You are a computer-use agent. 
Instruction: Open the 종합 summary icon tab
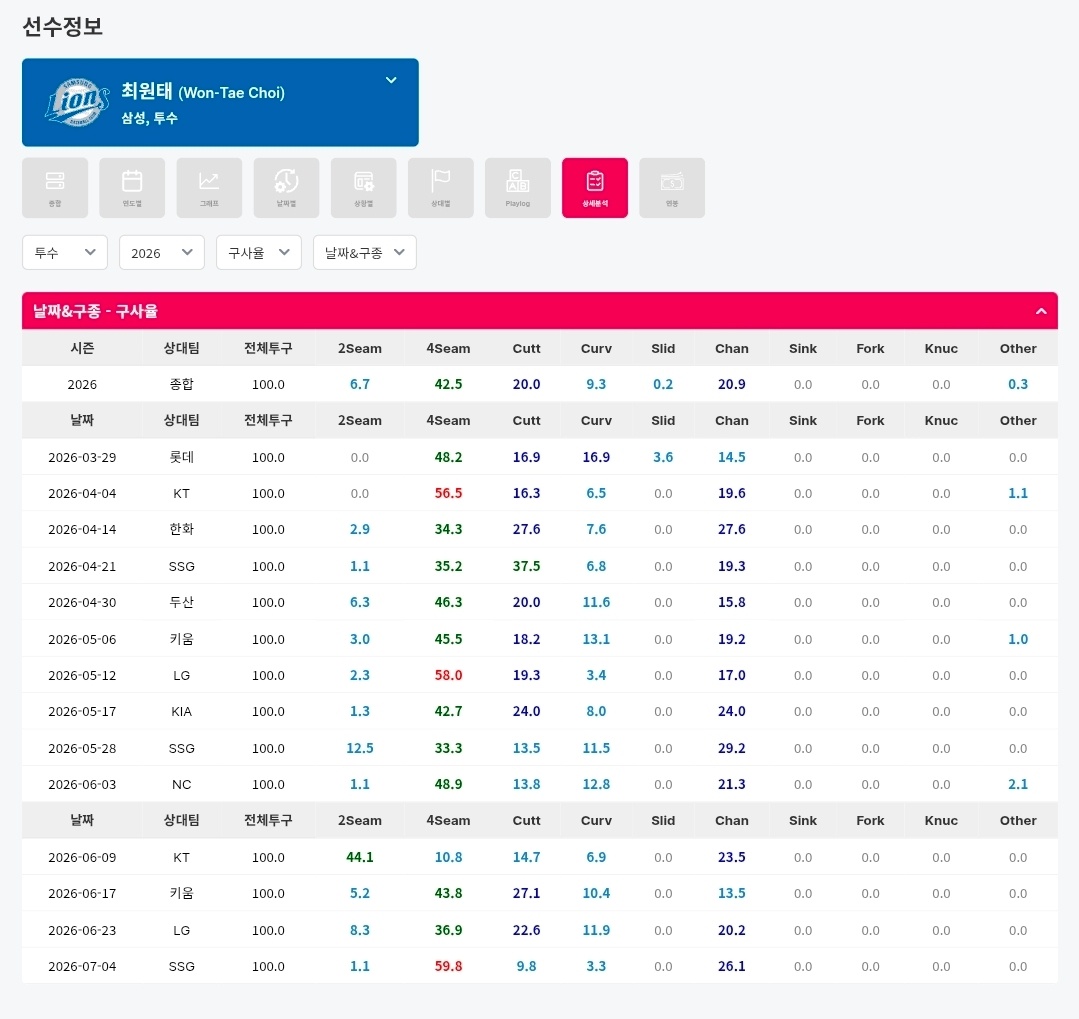pos(55,188)
